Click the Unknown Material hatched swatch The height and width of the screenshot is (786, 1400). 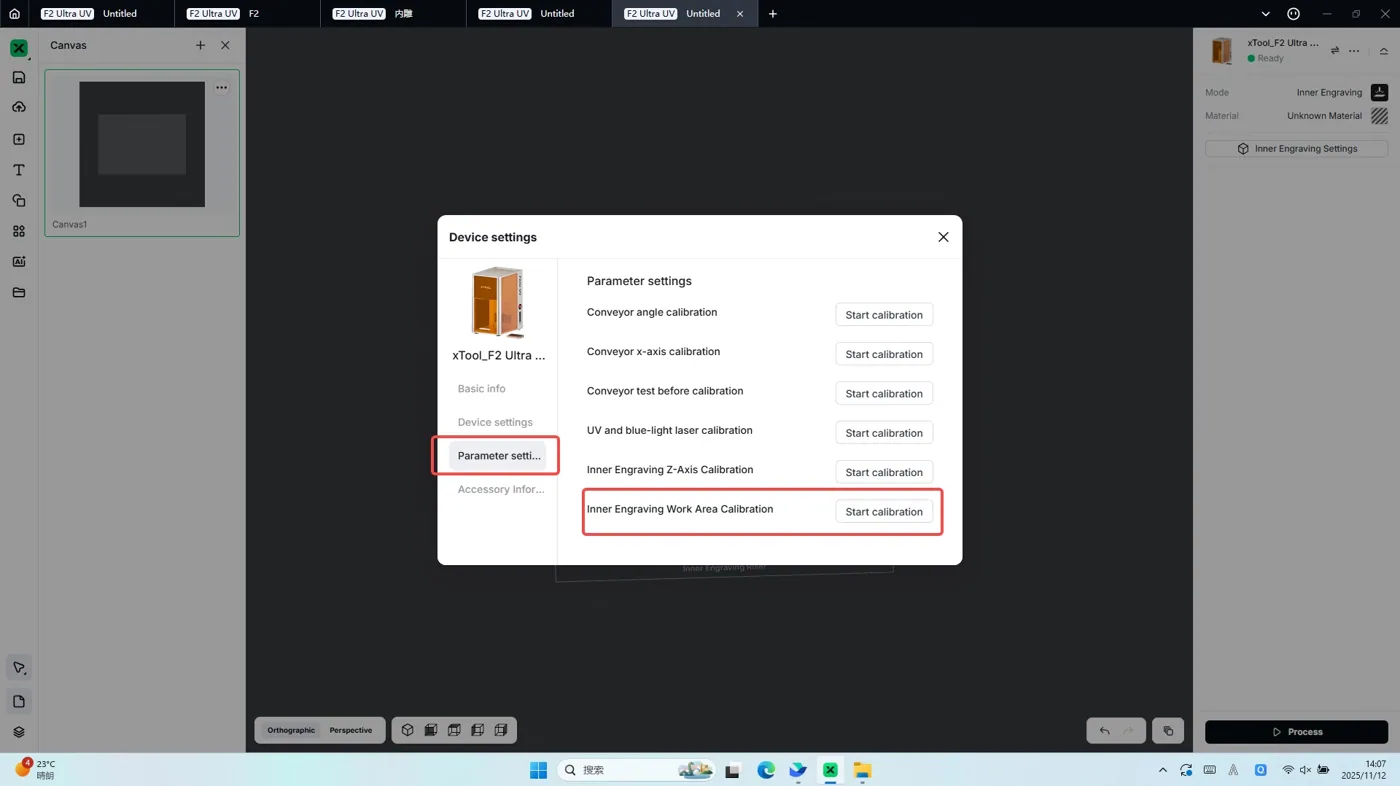point(1379,116)
